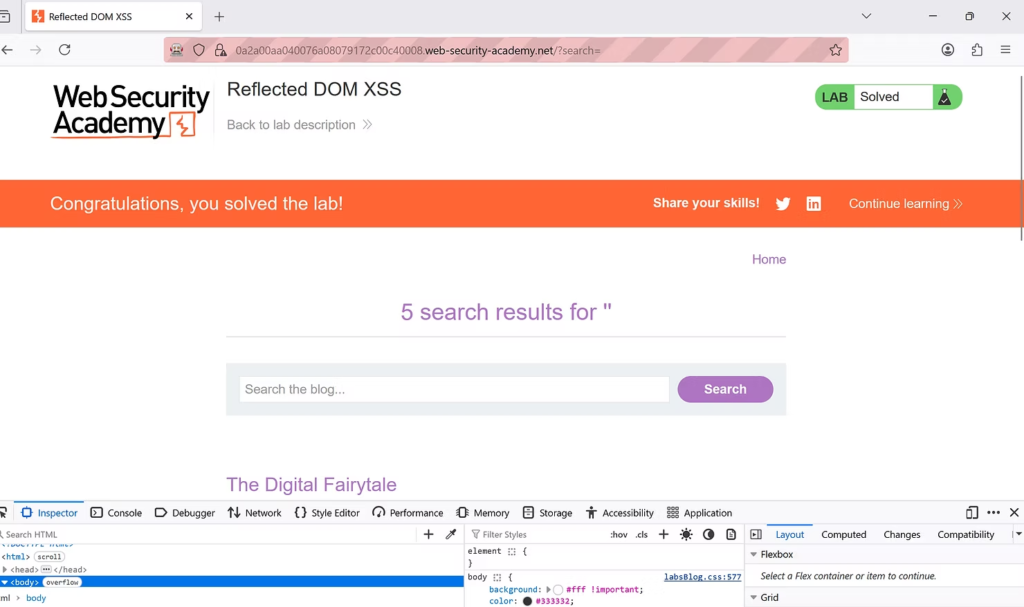The height and width of the screenshot is (607, 1024).
Task: Switch to the Performance panel
Action: [x=408, y=513]
